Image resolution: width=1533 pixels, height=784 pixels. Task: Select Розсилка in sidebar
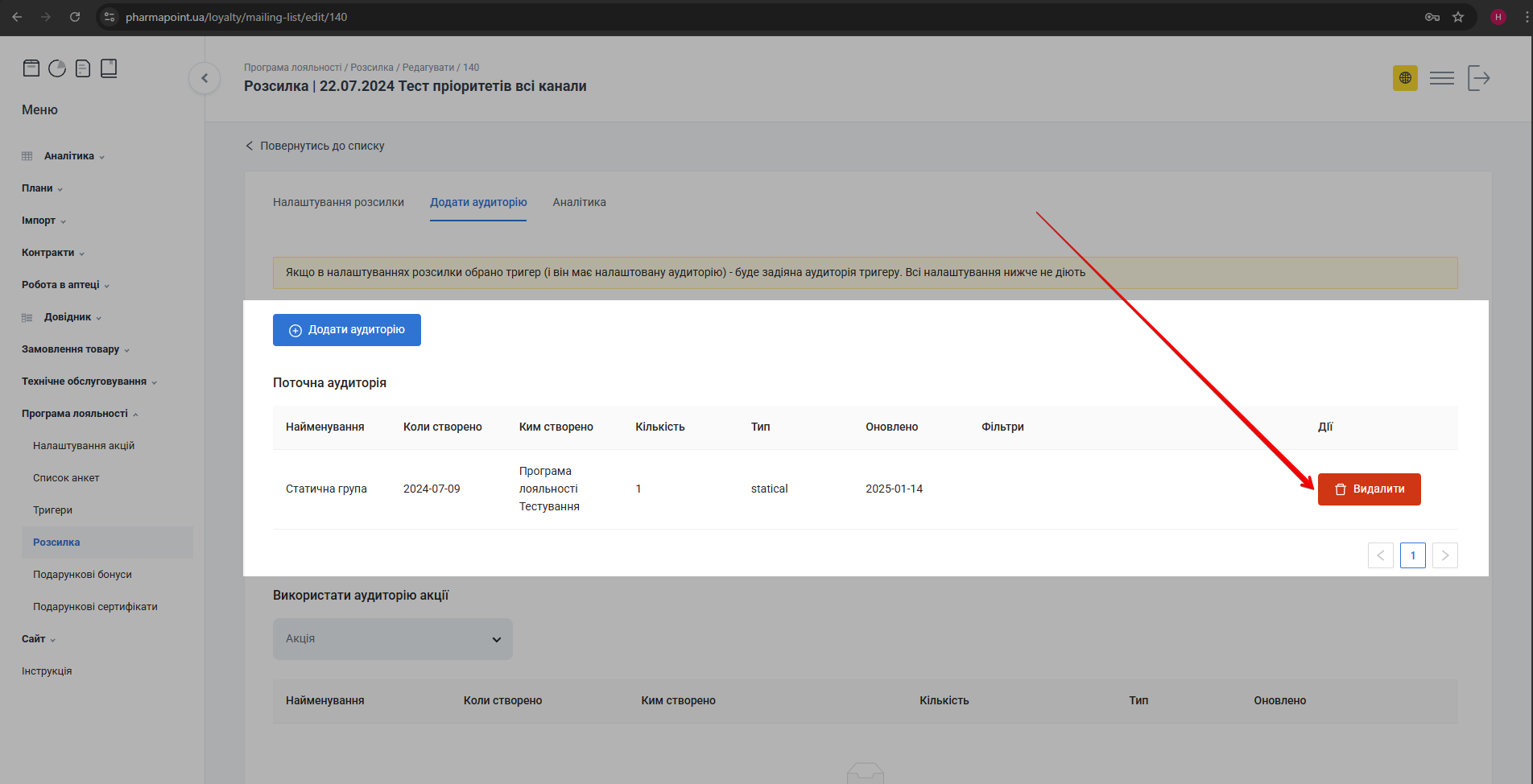107,543
